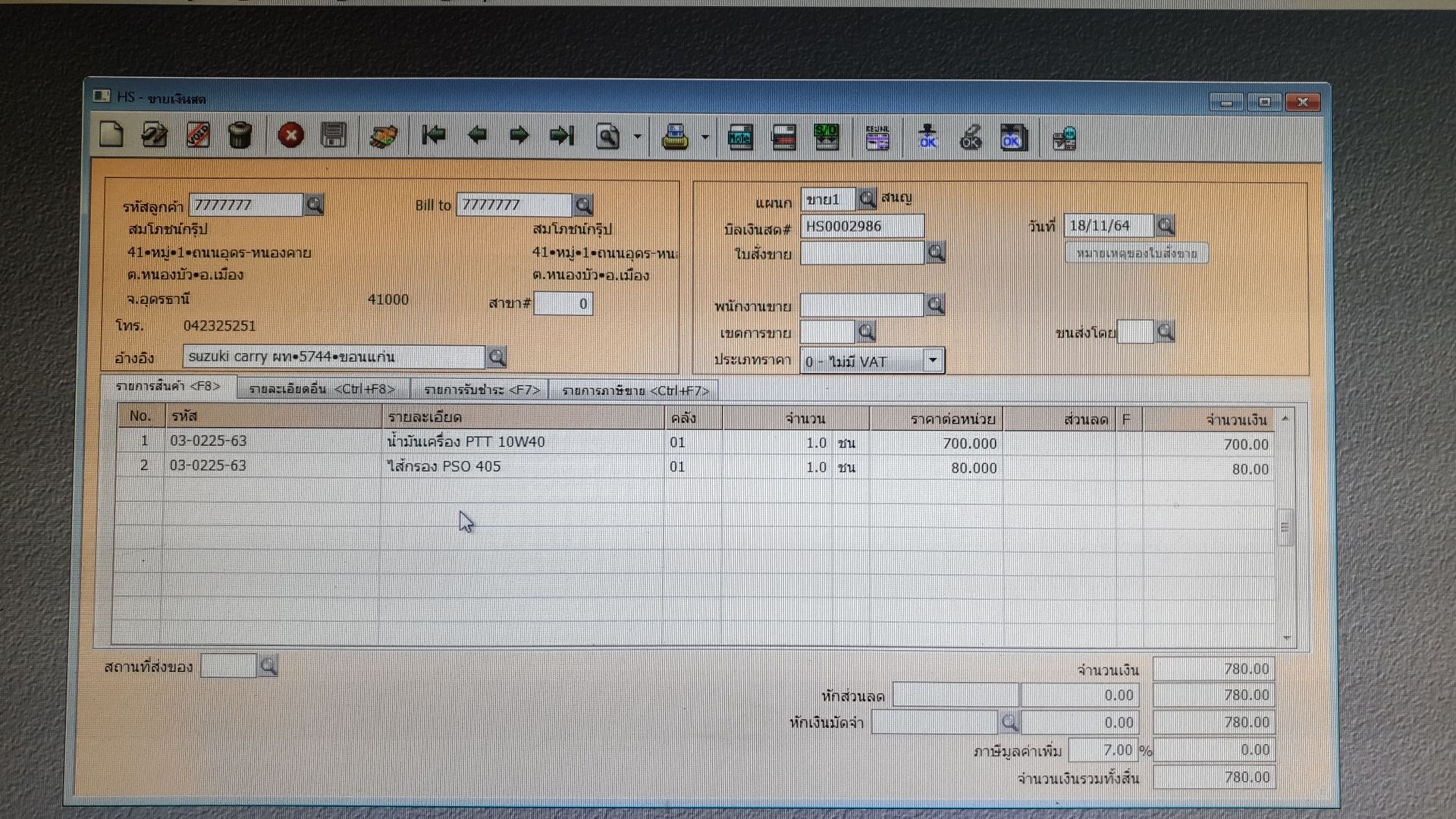Open the find icon dropdown arrow
Image resolution: width=1456 pixels, height=819 pixels.
638,137
